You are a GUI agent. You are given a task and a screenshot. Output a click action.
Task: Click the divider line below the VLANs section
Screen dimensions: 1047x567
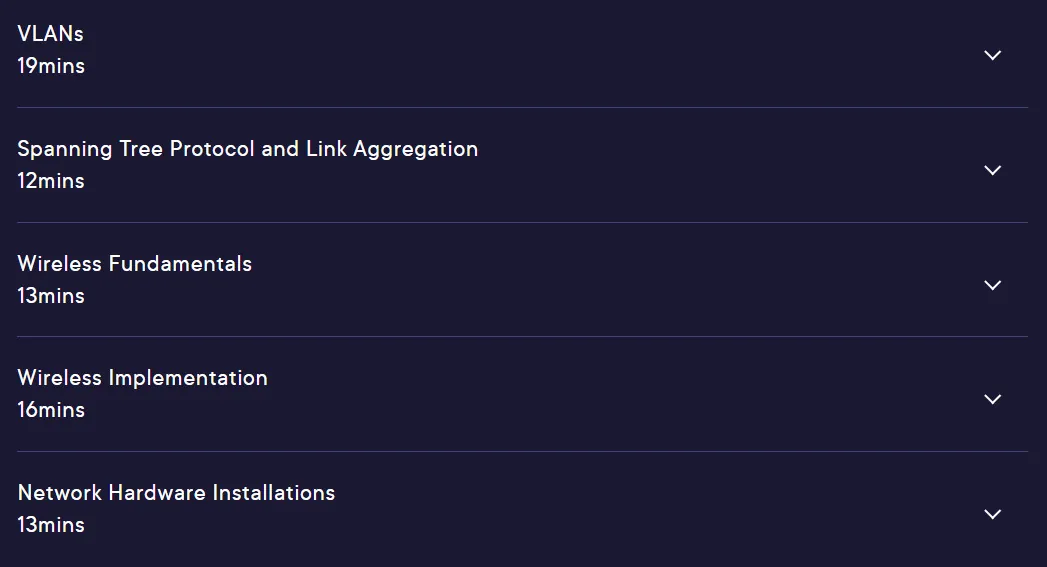pos(522,108)
